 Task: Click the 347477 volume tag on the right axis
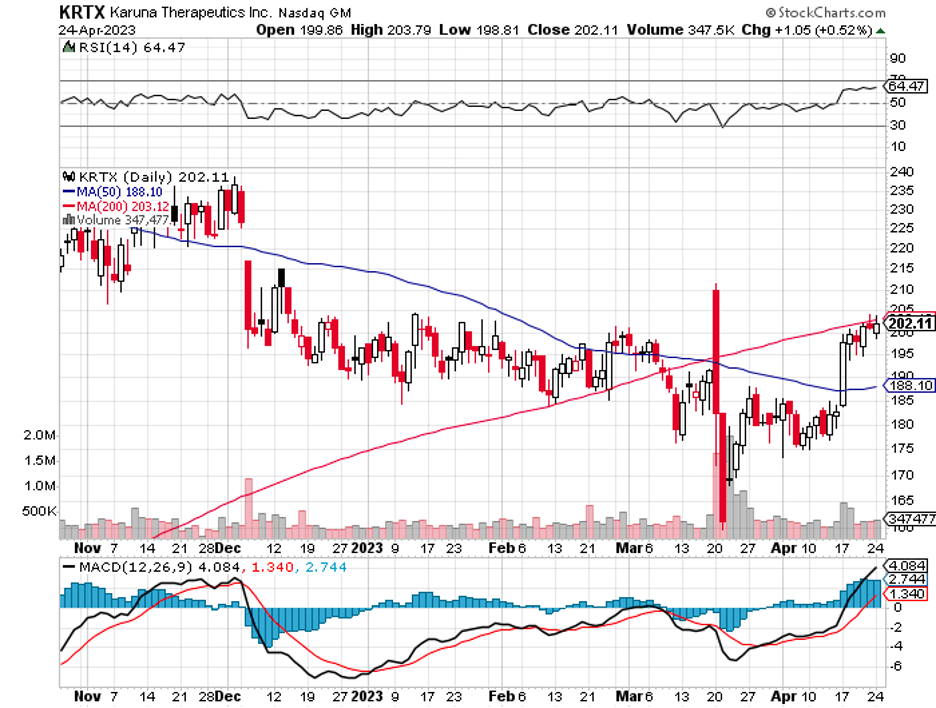click(910, 519)
